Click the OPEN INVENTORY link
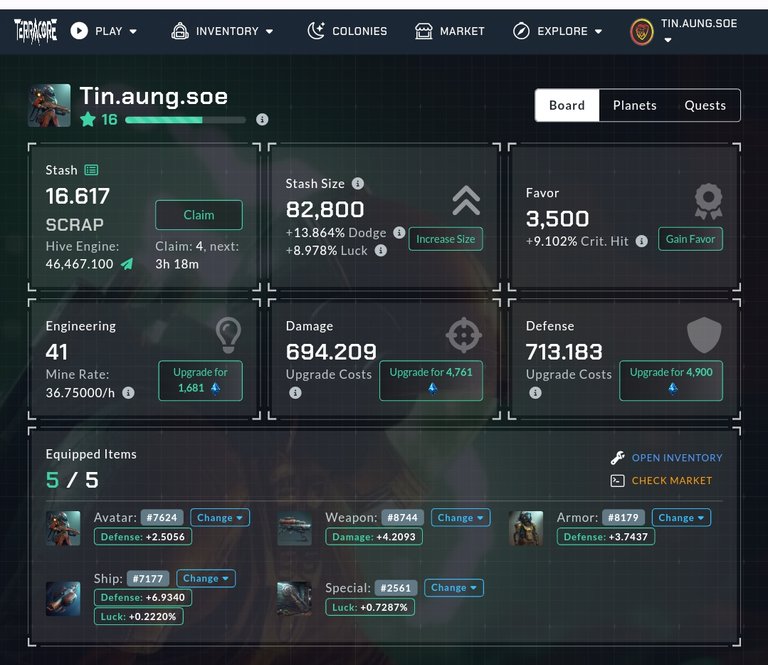The height and width of the screenshot is (665, 768). (x=677, y=458)
